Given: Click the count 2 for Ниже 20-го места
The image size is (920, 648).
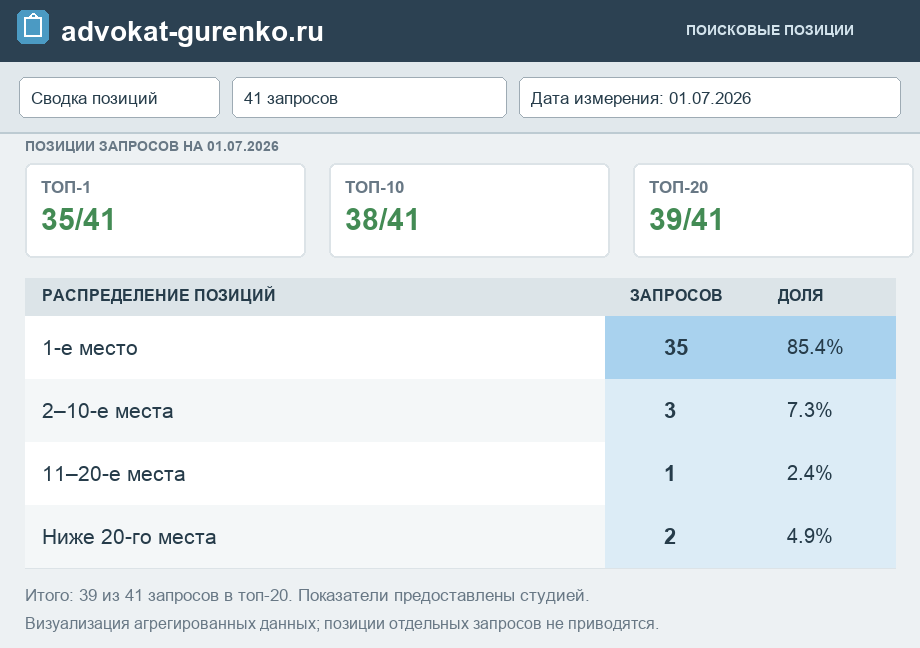Looking at the screenshot, I should point(670,536).
